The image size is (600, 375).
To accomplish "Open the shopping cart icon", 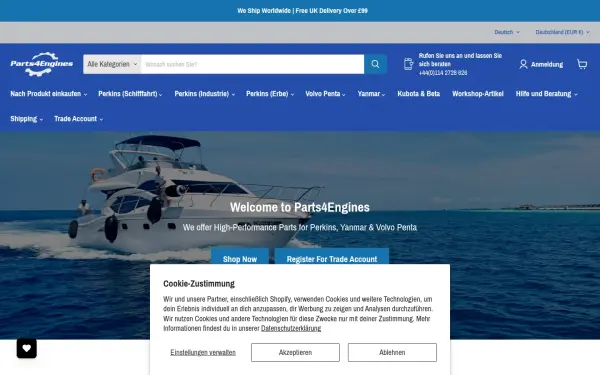I will pyautogui.click(x=582, y=64).
